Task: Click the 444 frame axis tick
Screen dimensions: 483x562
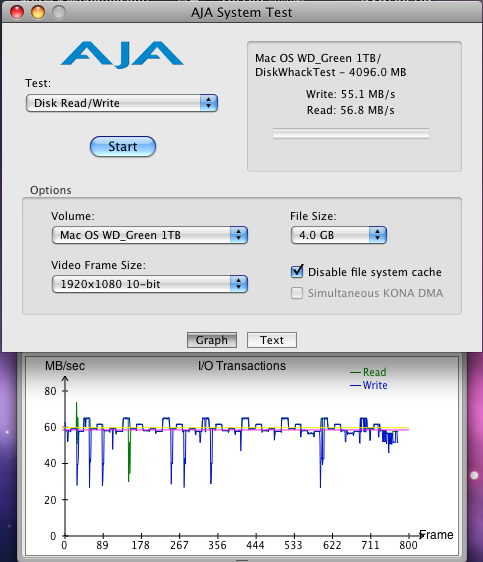Action: [255, 546]
